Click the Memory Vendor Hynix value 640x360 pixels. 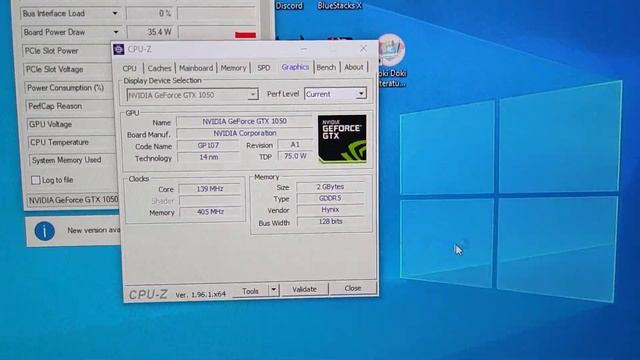[x=330, y=210]
